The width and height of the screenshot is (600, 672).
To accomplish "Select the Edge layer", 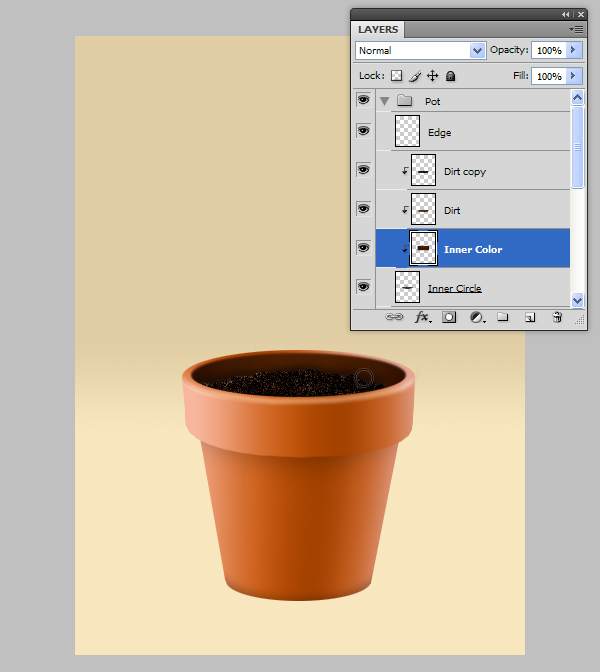I will [439, 132].
